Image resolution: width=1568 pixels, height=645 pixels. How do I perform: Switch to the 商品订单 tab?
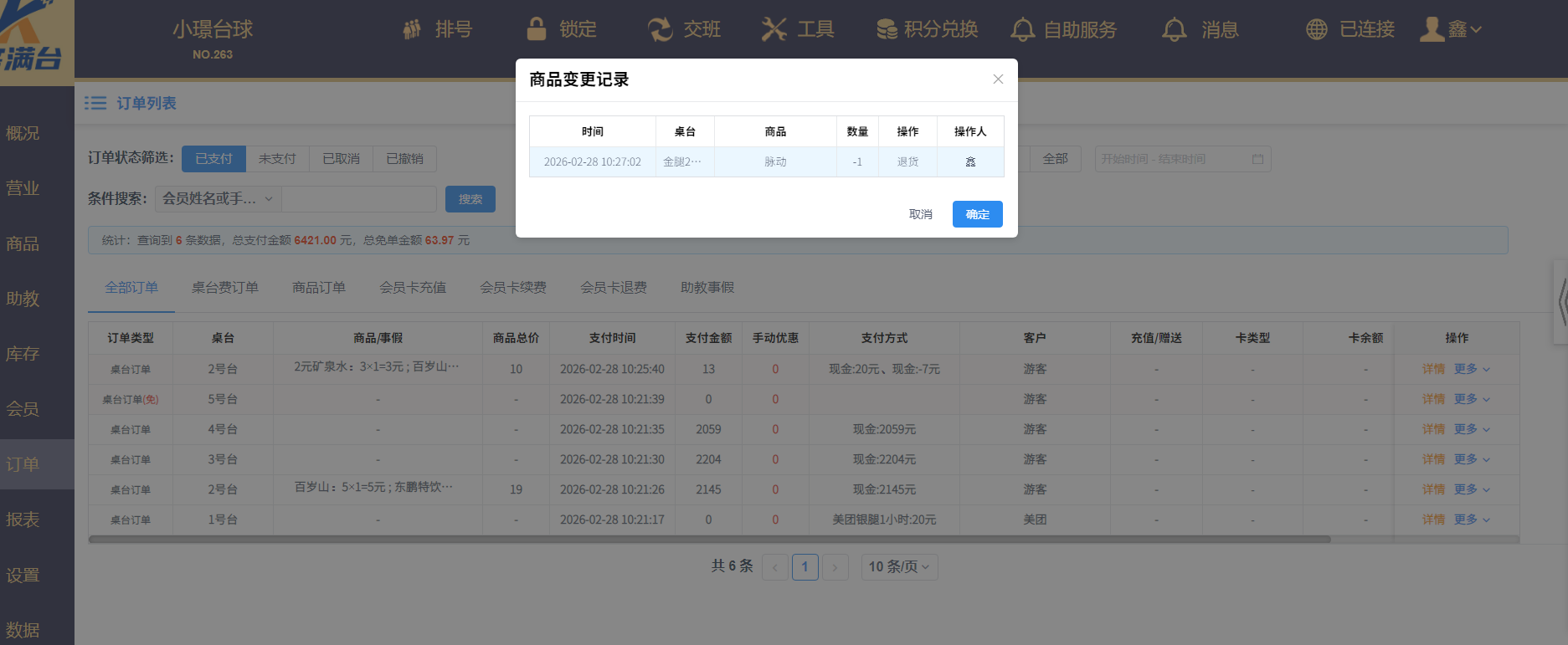[318, 288]
